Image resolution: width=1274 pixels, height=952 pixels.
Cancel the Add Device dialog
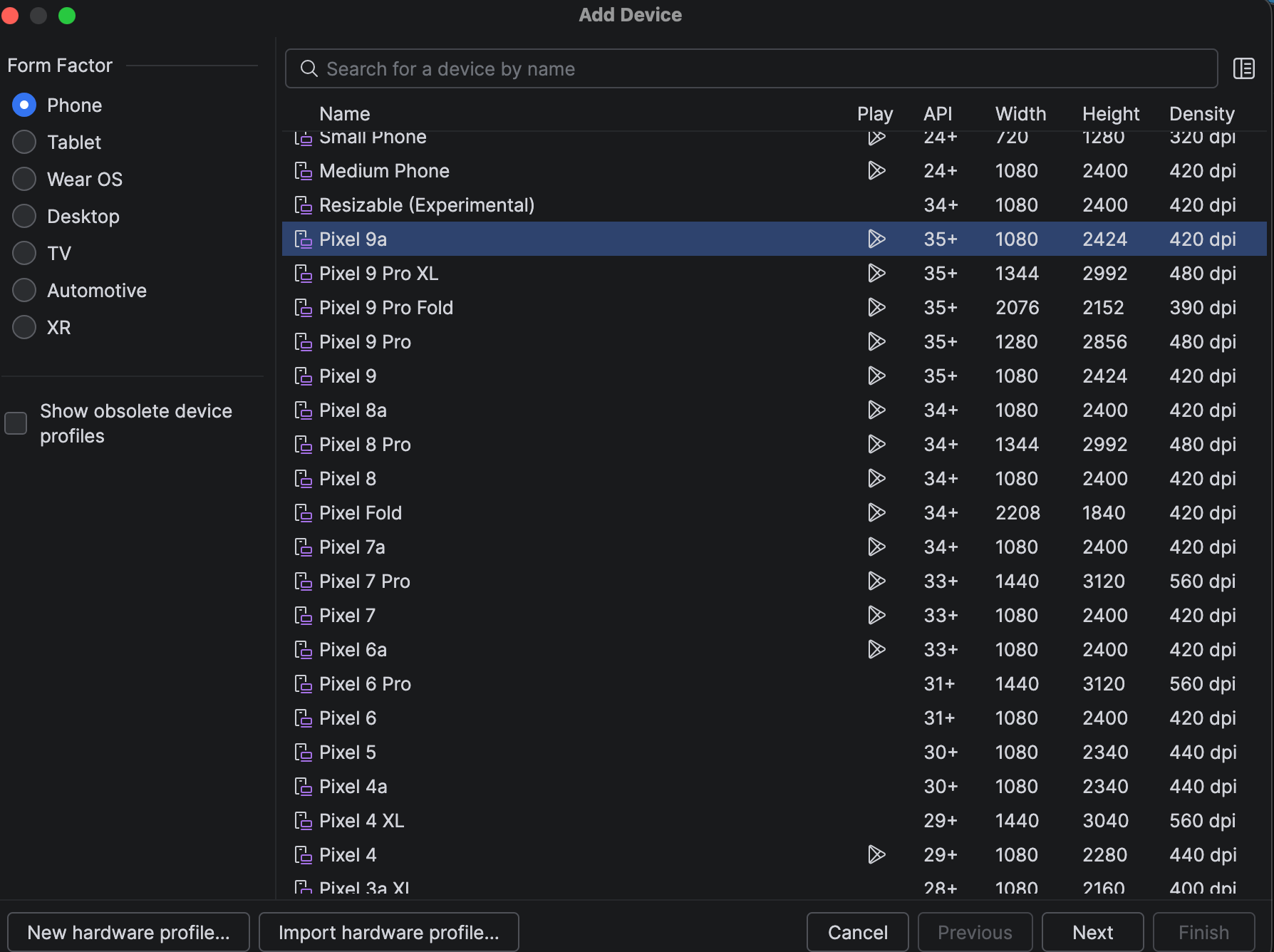pyautogui.click(x=858, y=932)
